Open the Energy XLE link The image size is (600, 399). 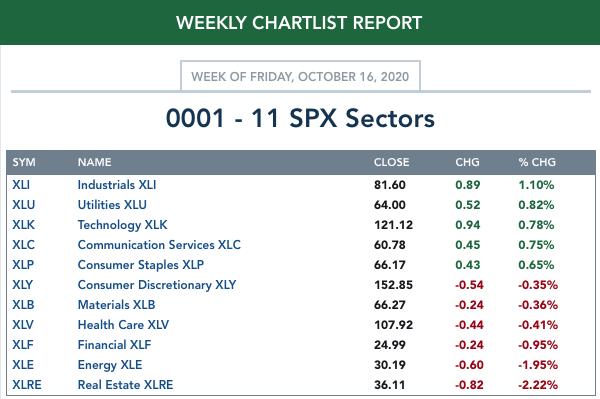[110, 365]
